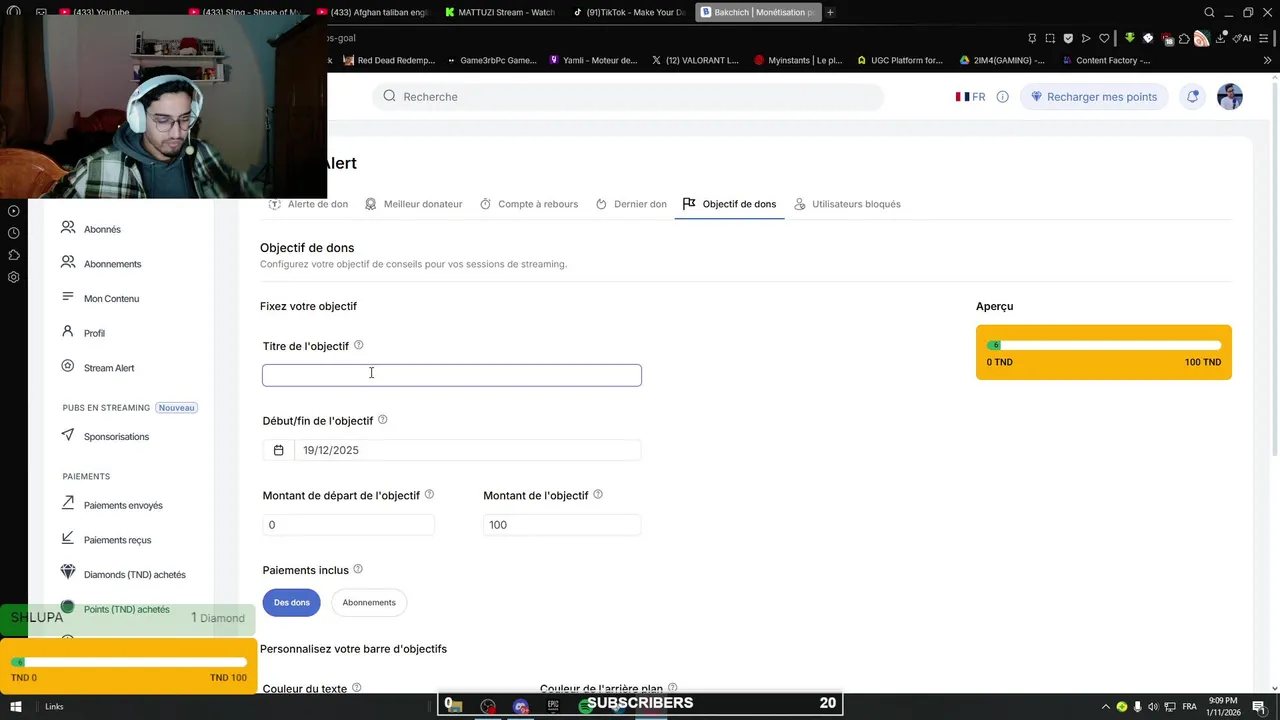The height and width of the screenshot is (720, 1280).
Task: Click the Aperçu goal progress bar
Action: click(1104, 345)
